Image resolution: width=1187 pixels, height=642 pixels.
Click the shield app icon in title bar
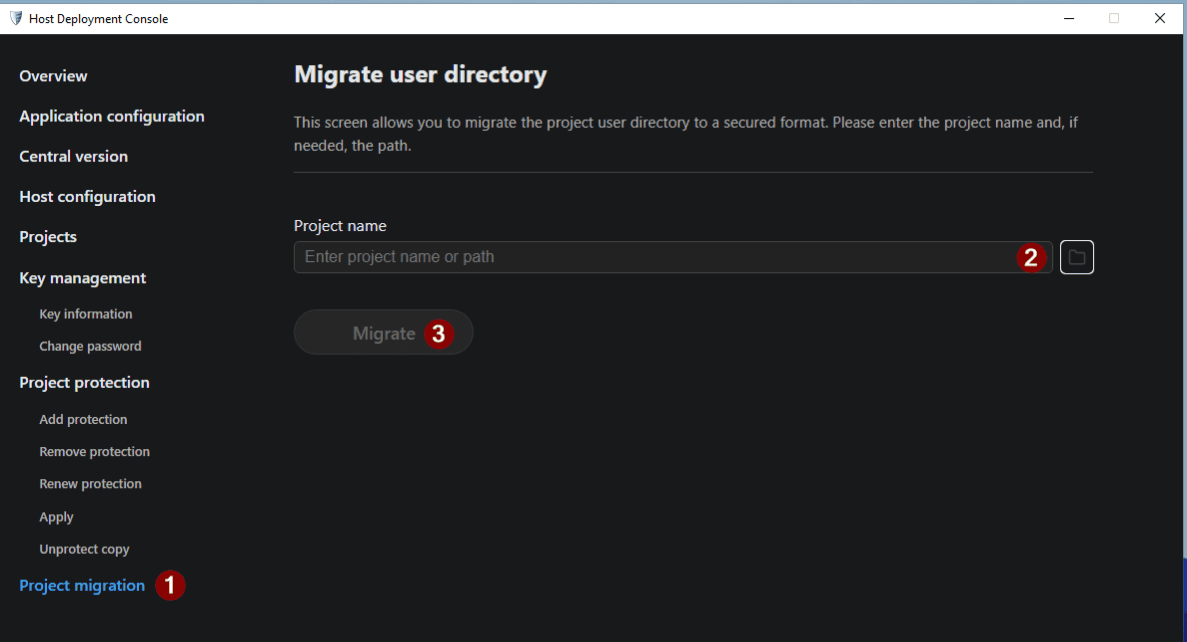15,18
